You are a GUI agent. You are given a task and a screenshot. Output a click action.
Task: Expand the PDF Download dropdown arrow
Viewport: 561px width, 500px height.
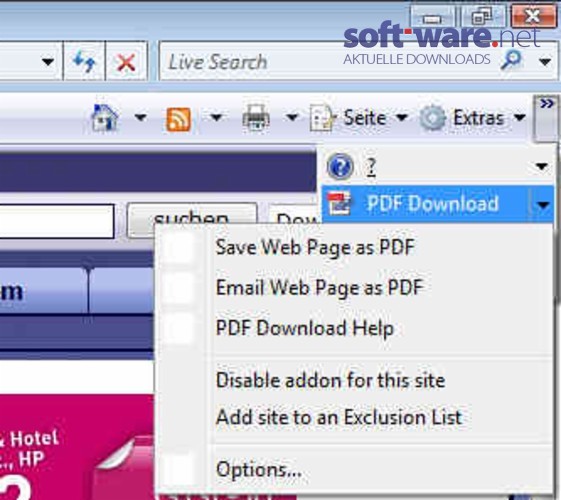coord(543,205)
